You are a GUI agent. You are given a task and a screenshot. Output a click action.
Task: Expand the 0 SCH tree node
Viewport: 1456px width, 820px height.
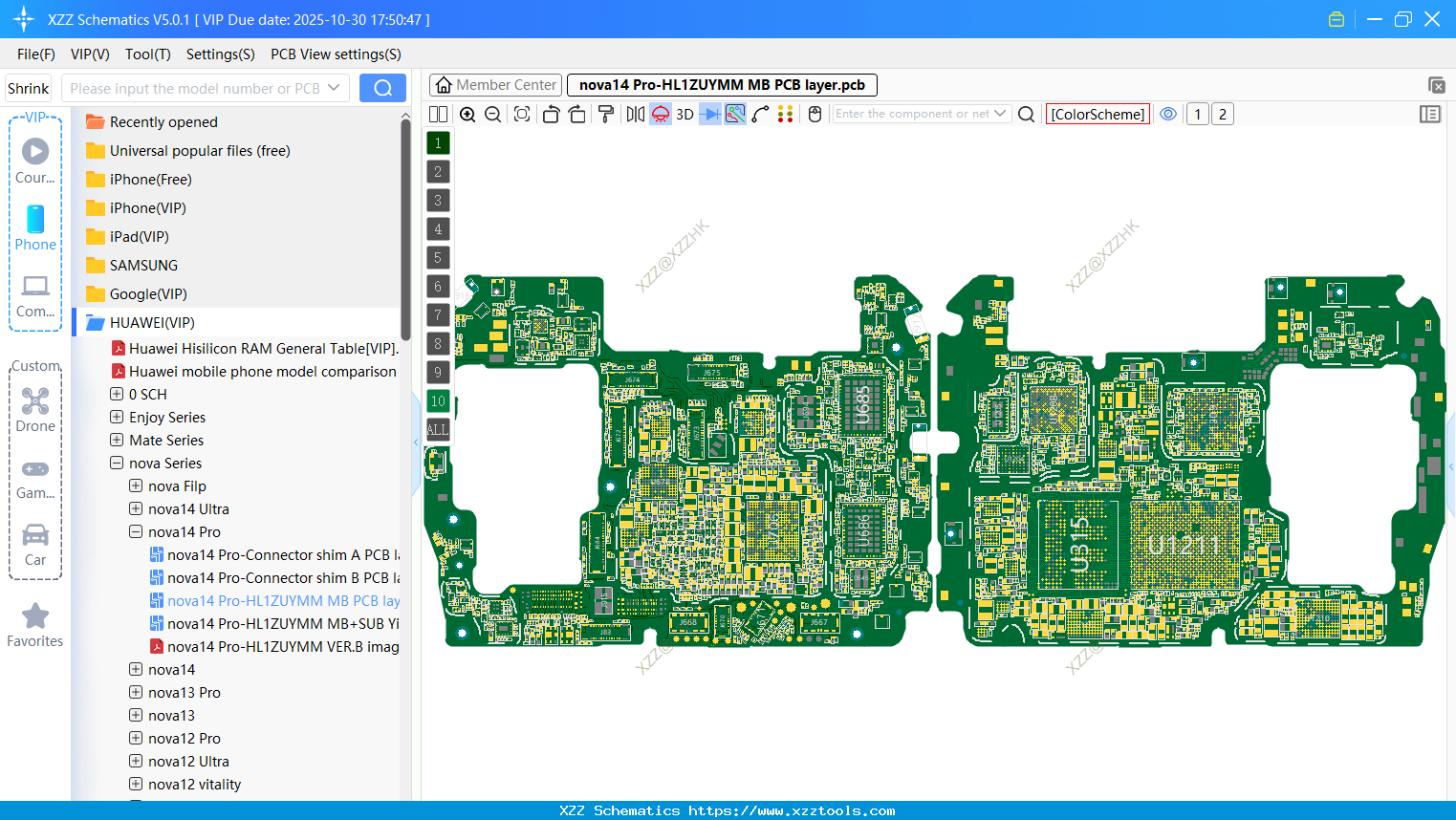[x=117, y=394]
